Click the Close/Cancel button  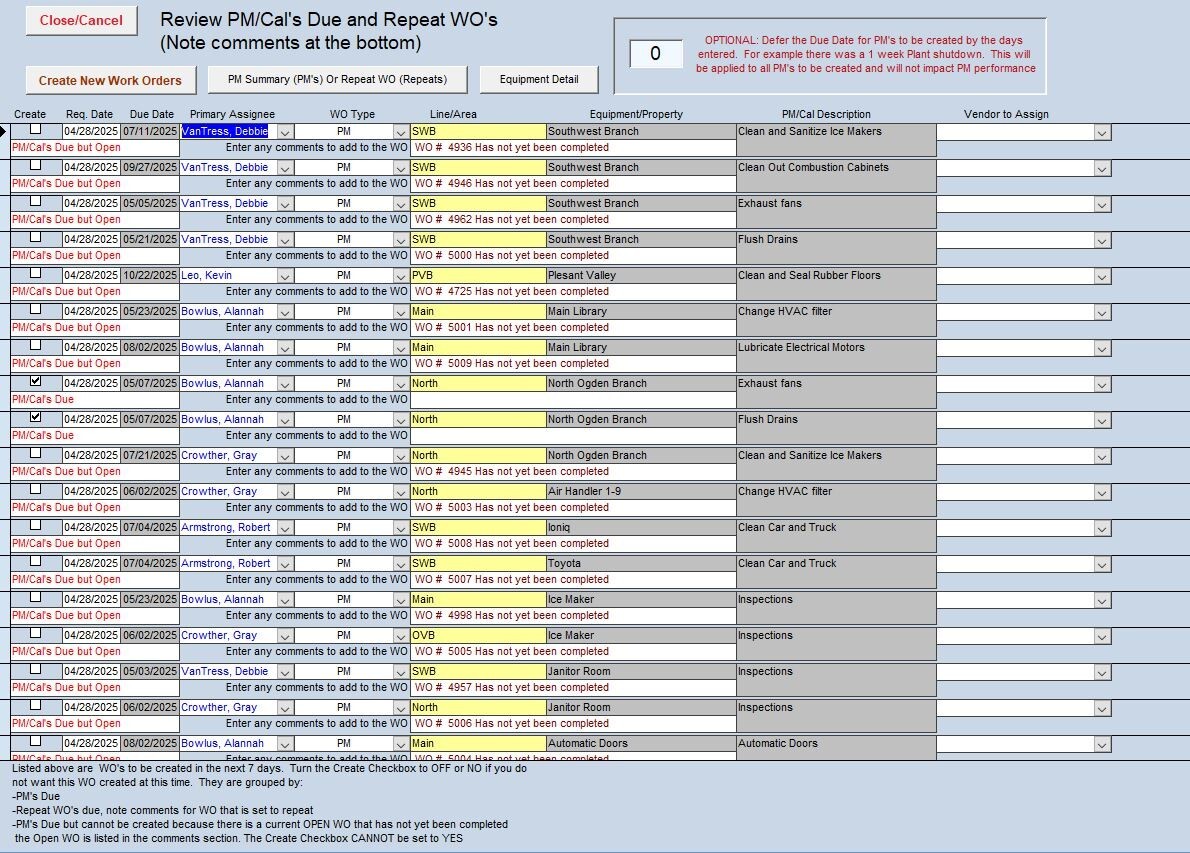pyautogui.click(x=81, y=20)
